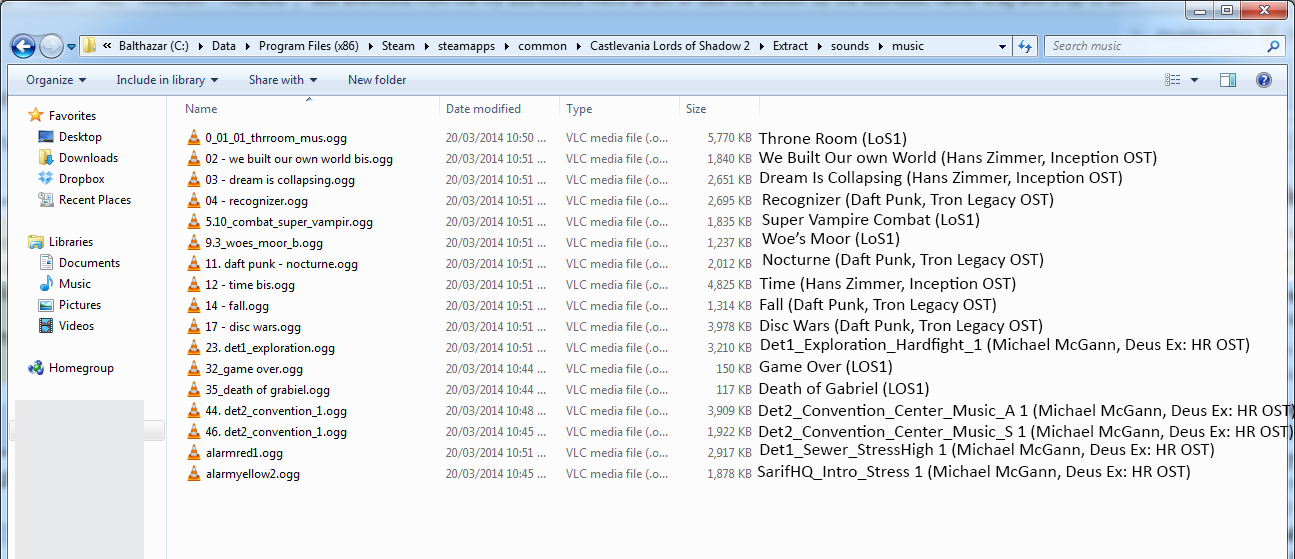This screenshot has width=1295, height=559.
Task: Click VLC icon of 02 - we built our own world bis.ogg
Action: pyautogui.click(x=193, y=159)
